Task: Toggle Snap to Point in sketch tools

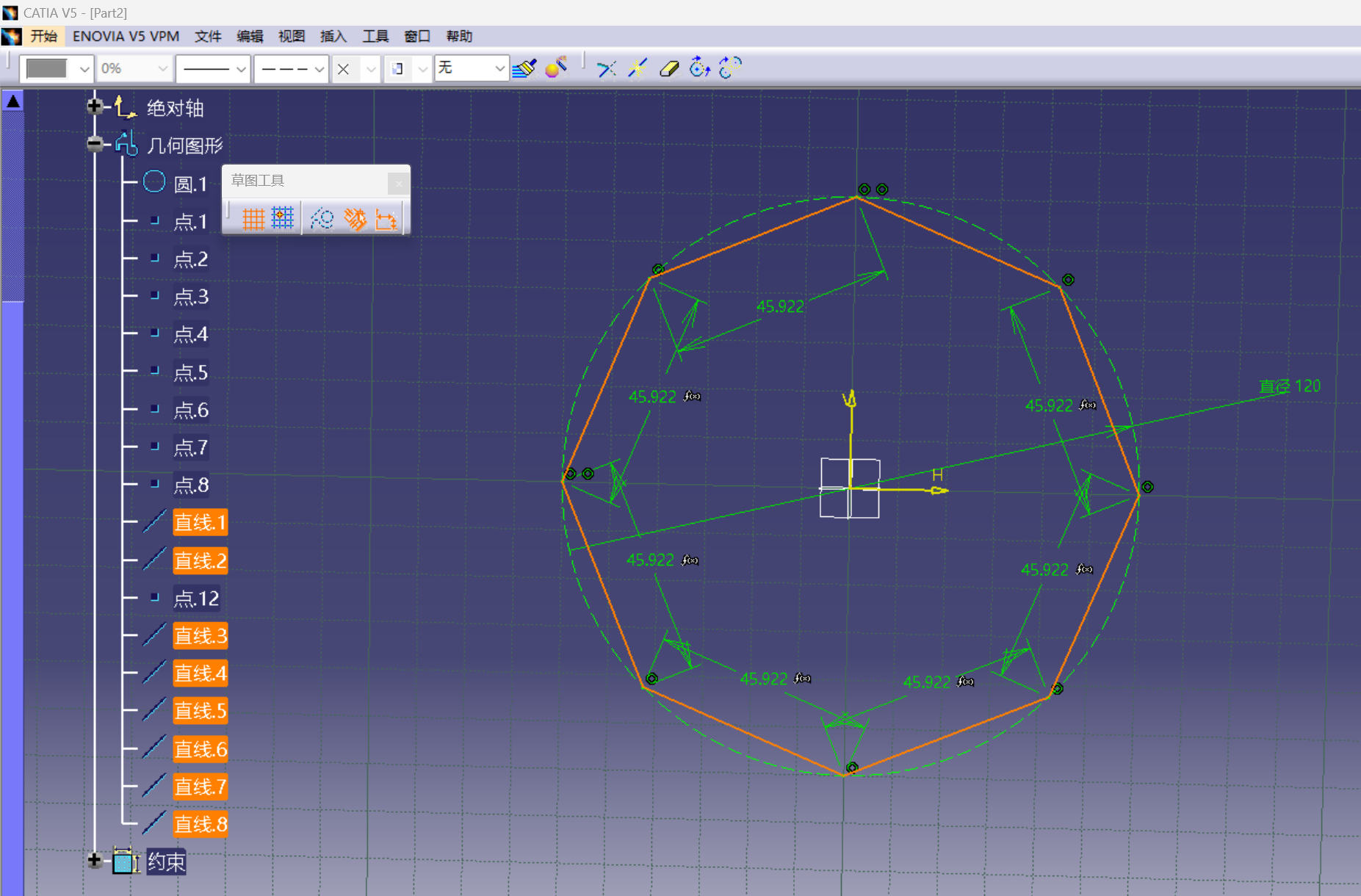Action: coord(283,219)
